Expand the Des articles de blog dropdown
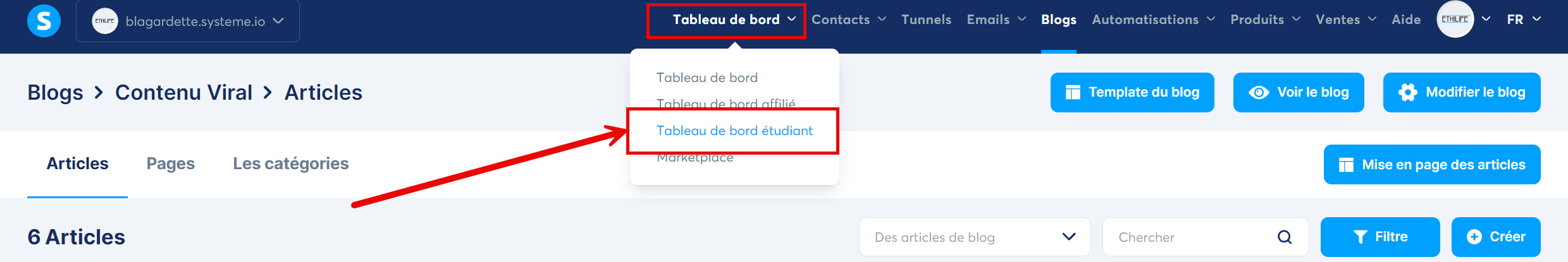Image resolution: width=1568 pixels, height=262 pixels. coord(974,237)
